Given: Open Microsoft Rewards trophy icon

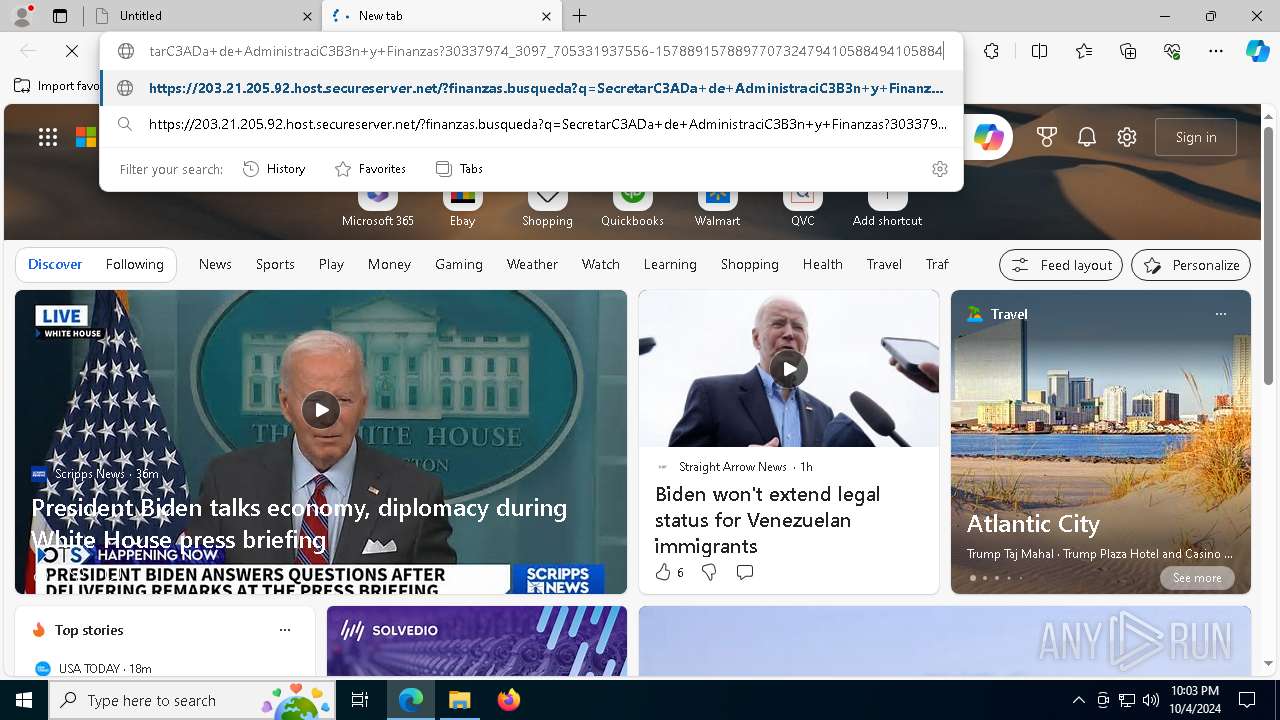Looking at the screenshot, I should [x=1047, y=137].
